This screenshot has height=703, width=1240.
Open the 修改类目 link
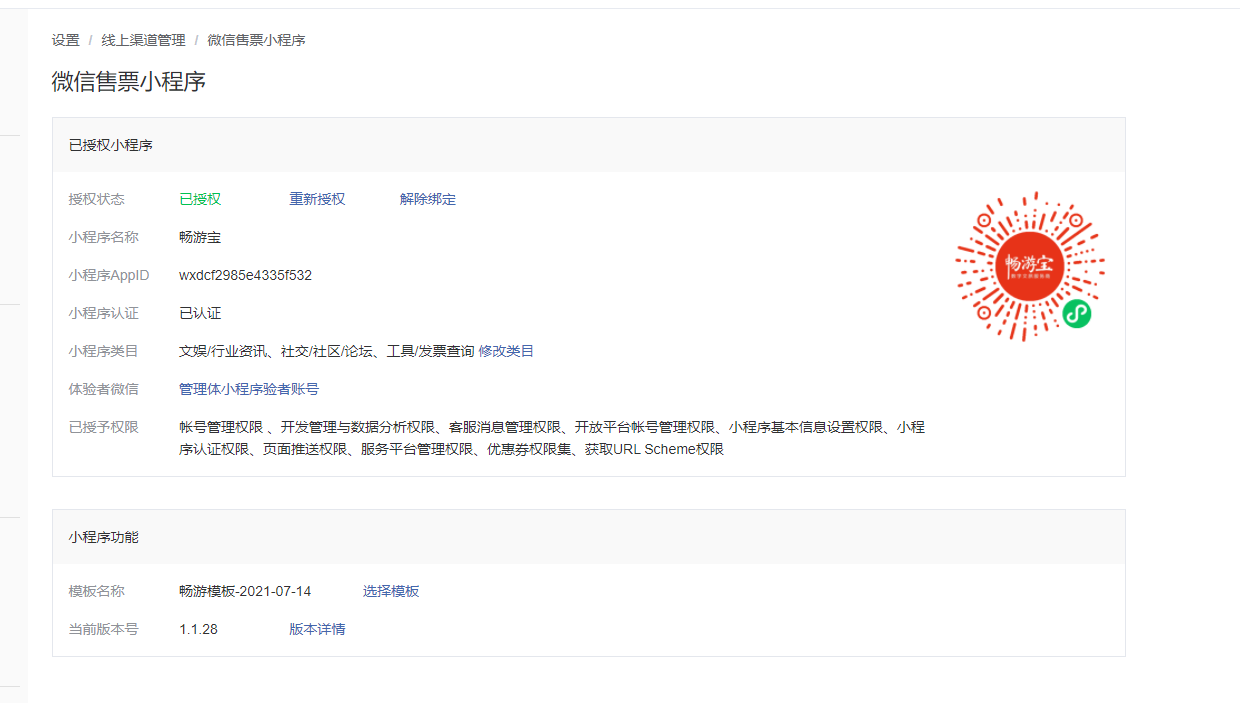click(x=506, y=351)
